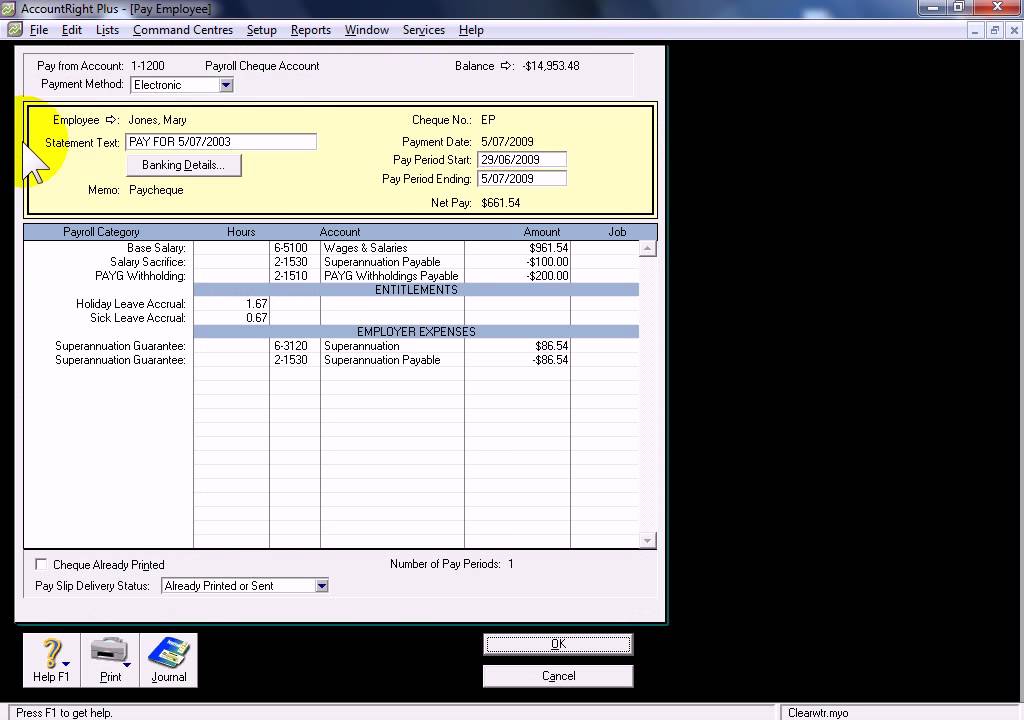The width and height of the screenshot is (1024, 720).
Task: Click the Employee zoom arrow
Action: 111,120
